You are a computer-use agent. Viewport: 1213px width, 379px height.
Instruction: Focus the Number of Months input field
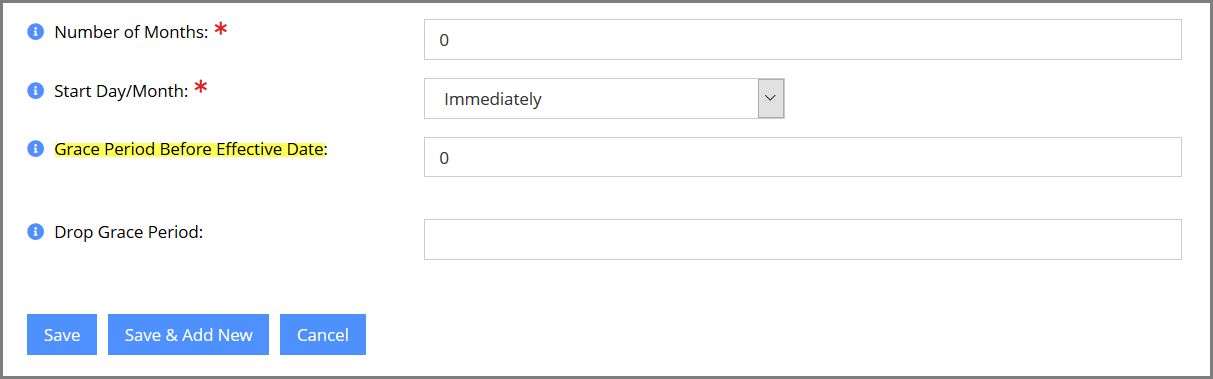803,40
